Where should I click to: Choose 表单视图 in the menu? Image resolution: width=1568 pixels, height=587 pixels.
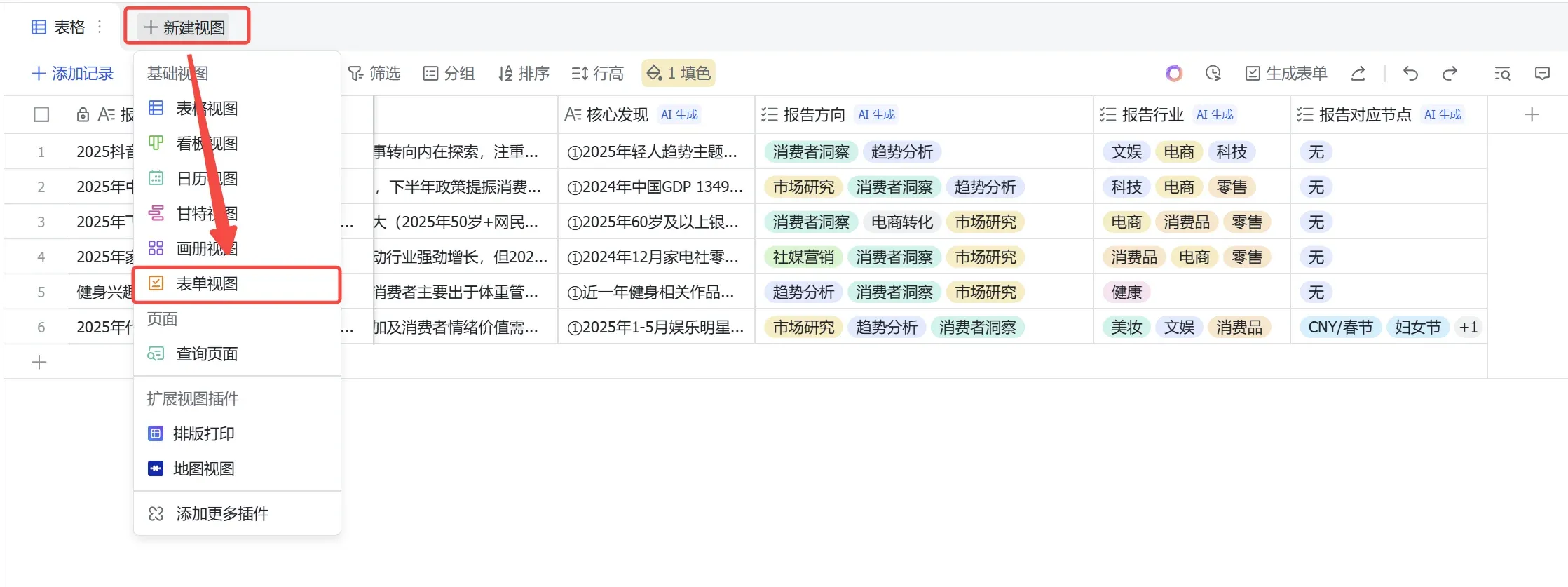pyautogui.click(x=237, y=284)
